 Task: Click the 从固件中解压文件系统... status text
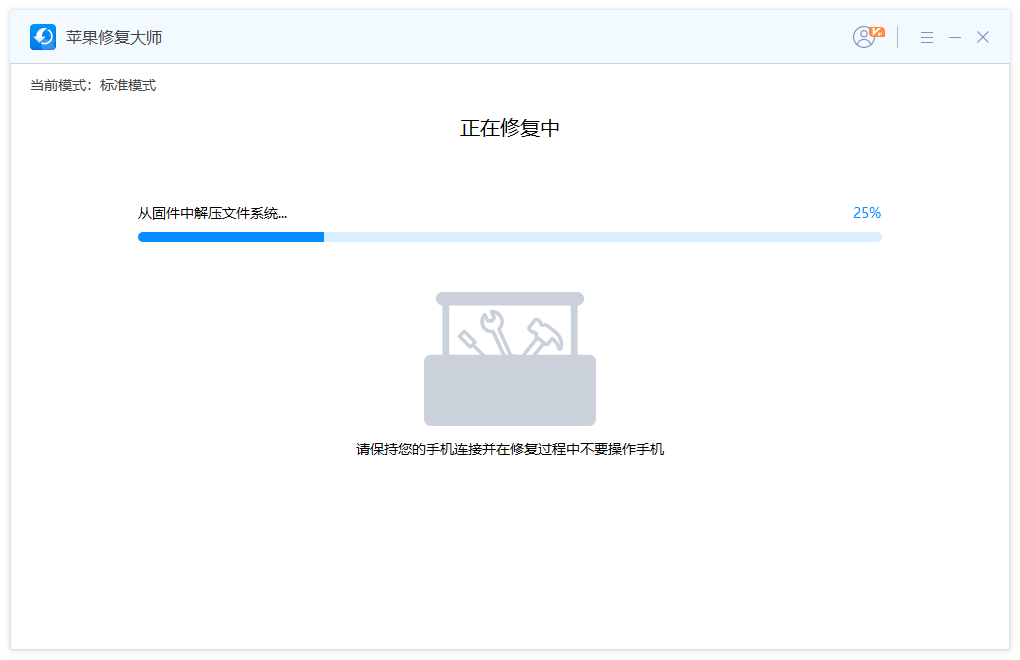(x=212, y=213)
